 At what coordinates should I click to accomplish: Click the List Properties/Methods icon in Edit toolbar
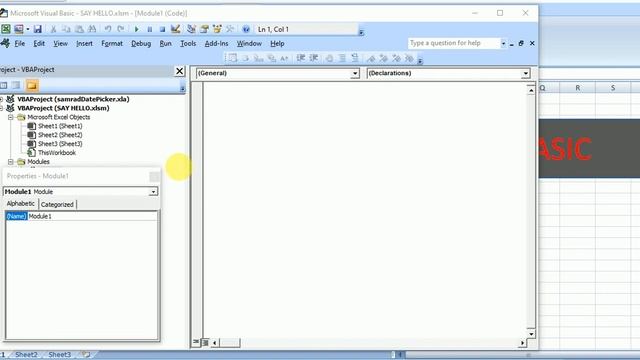(x=233, y=58)
